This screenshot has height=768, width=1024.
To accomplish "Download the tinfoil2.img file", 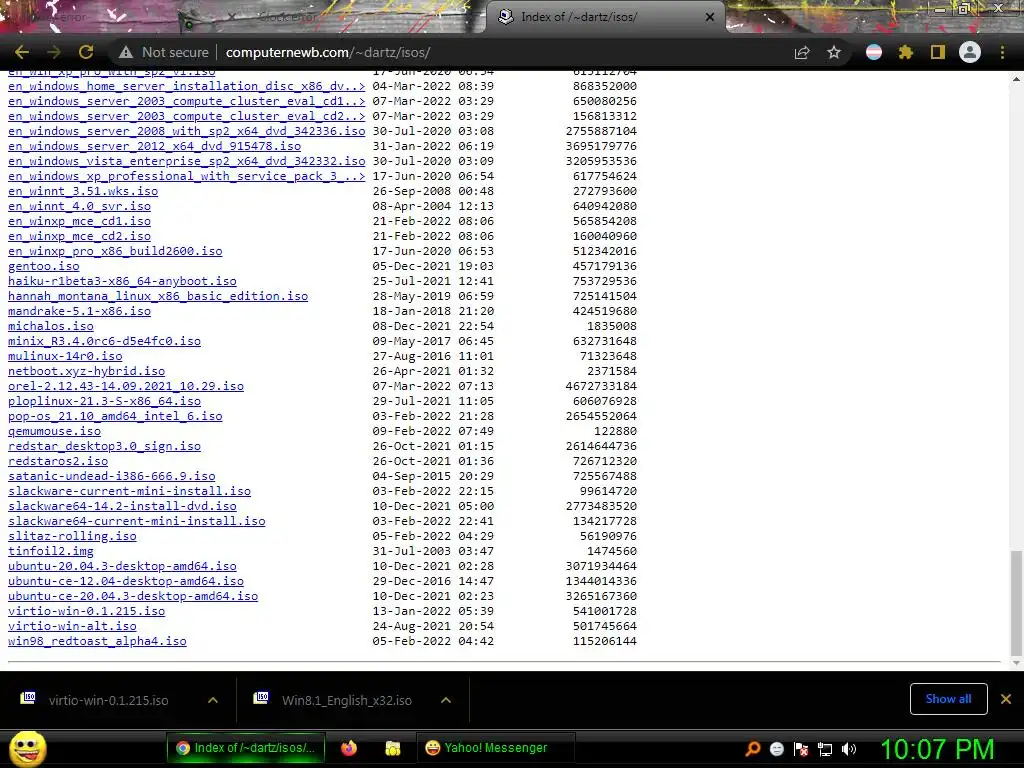I will tap(51, 552).
